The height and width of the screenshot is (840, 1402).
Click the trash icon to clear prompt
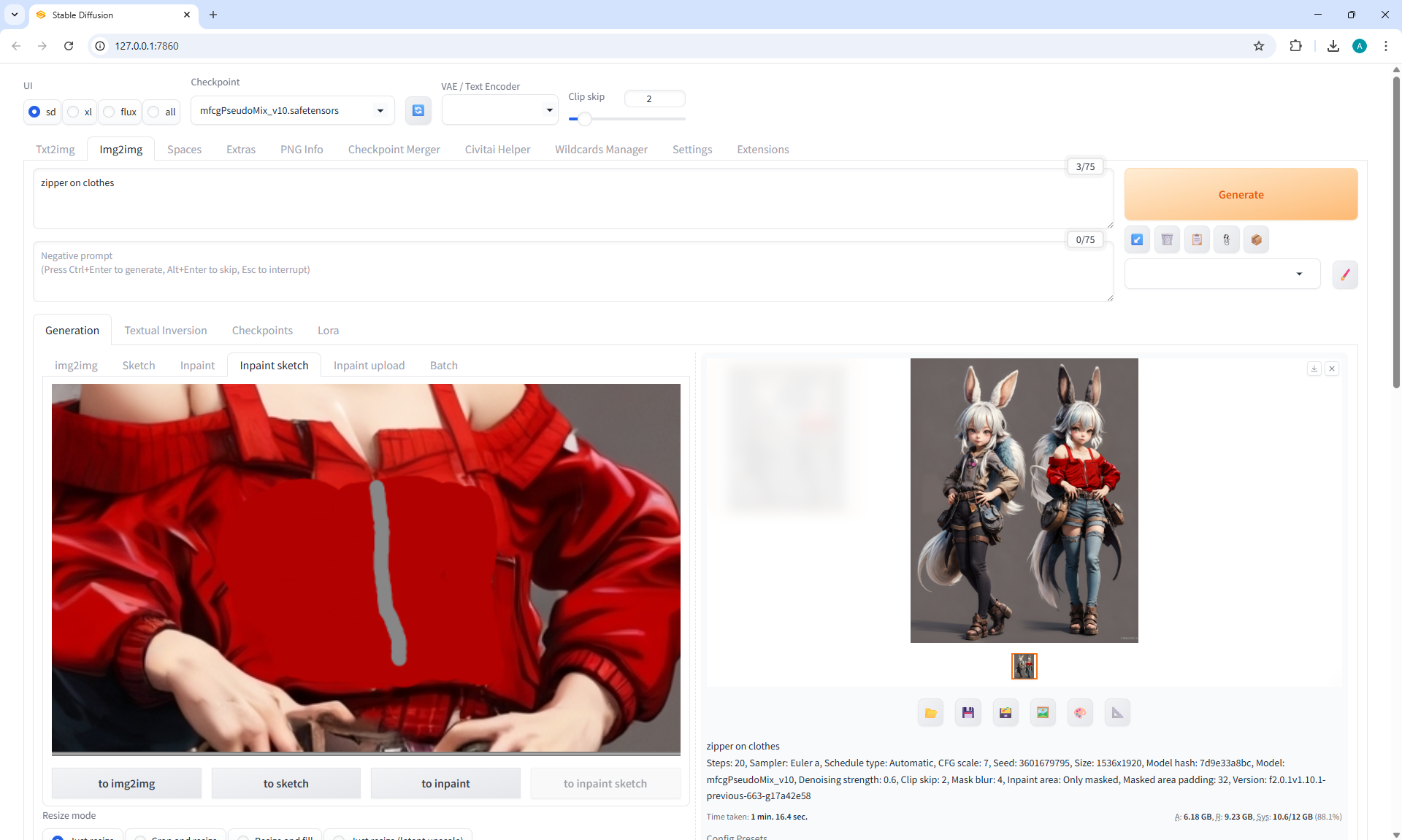pos(1167,239)
